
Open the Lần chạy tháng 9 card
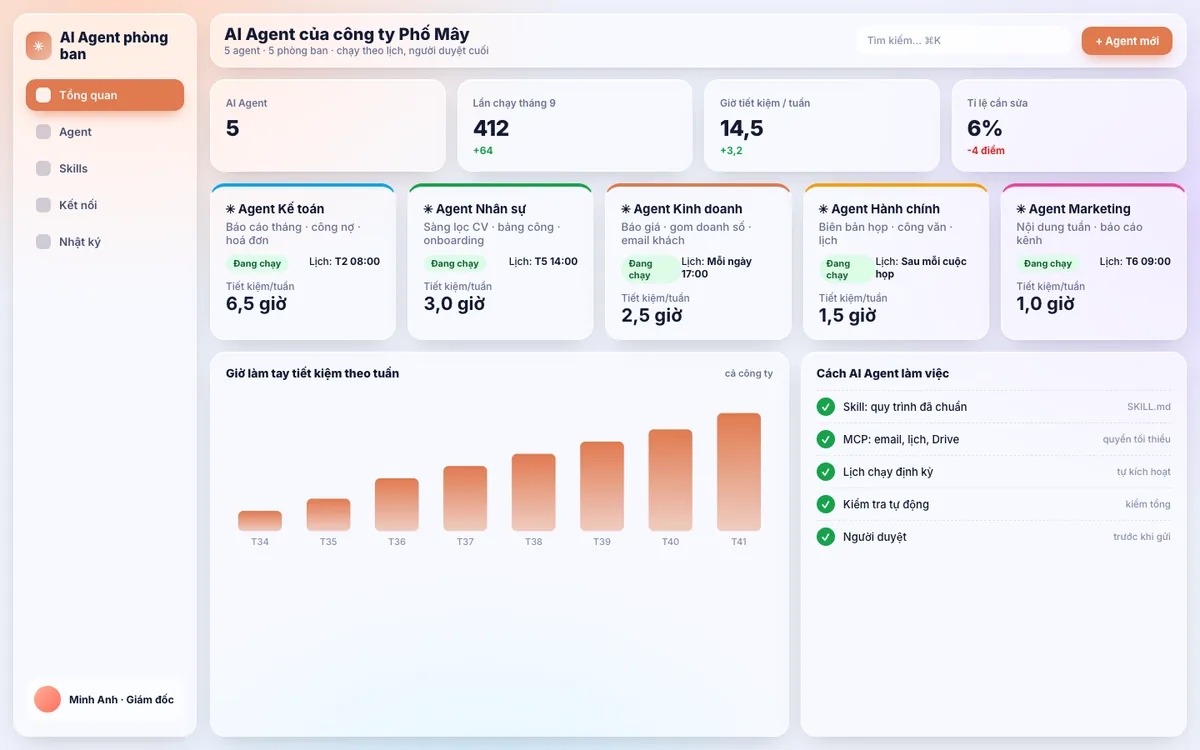pyautogui.click(x=575, y=125)
